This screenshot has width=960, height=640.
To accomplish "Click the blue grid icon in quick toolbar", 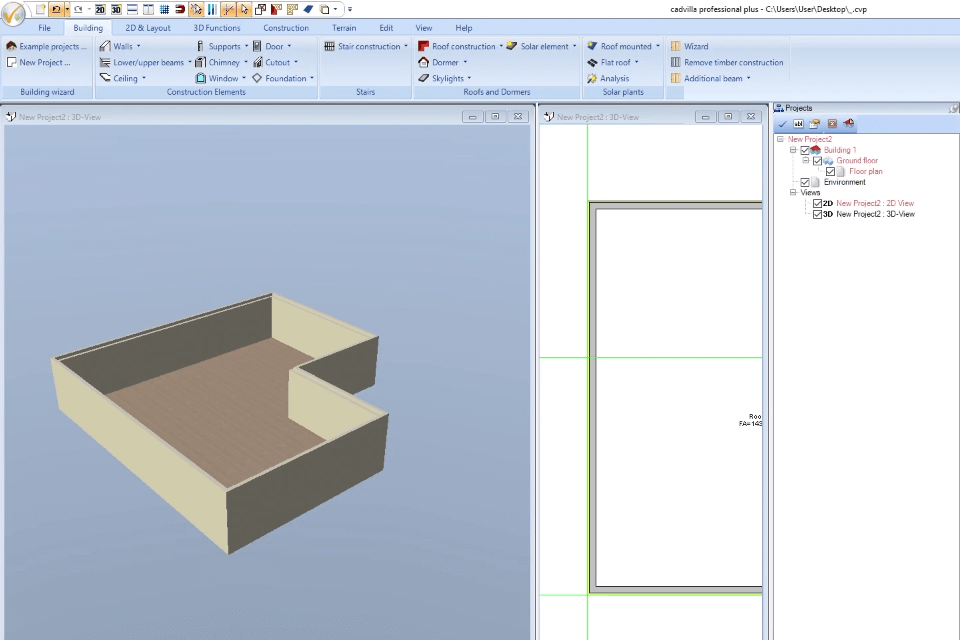I will 164,9.
